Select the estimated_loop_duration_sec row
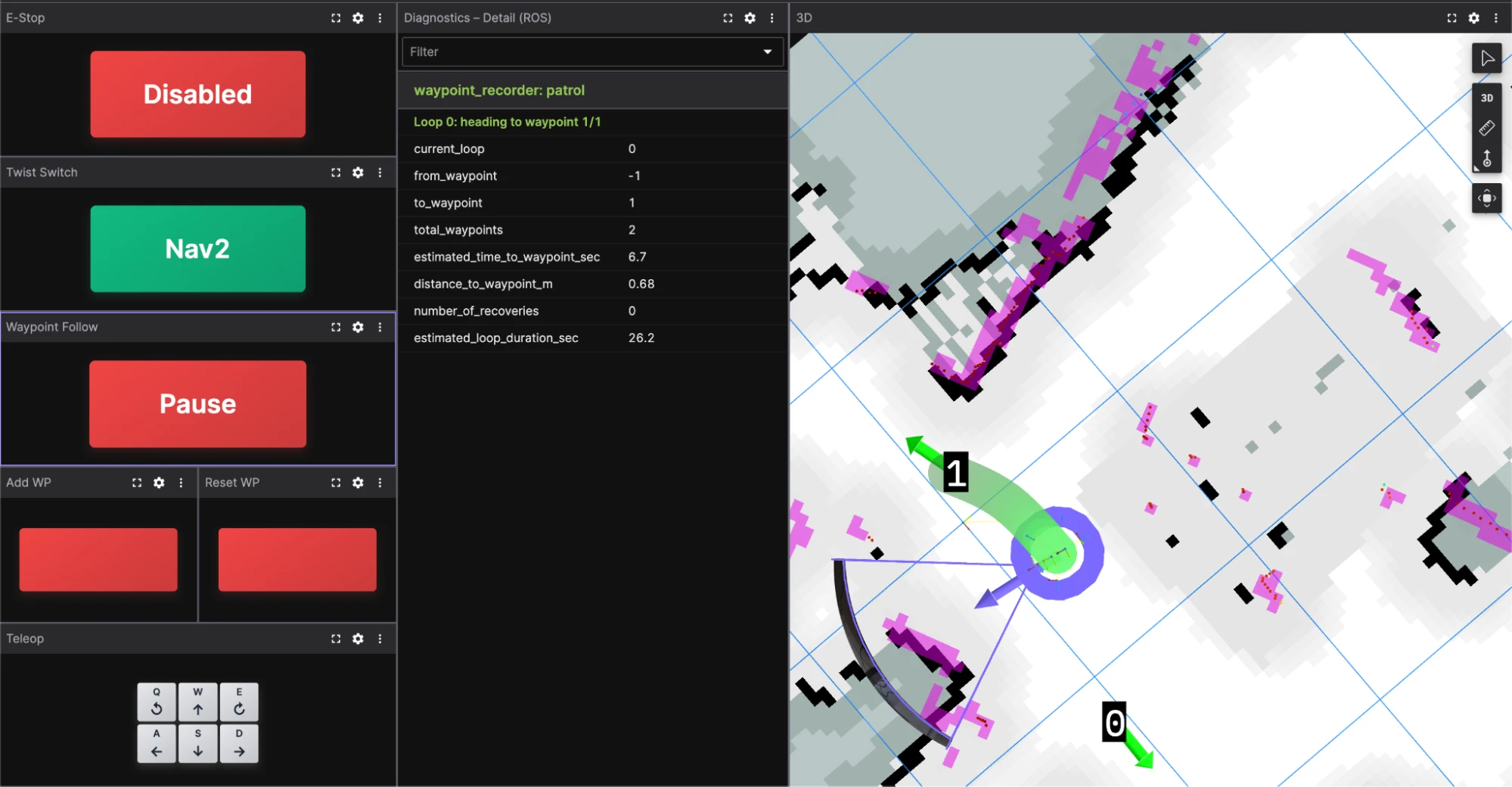The width and height of the screenshot is (1512, 787). click(x=593, y=338)
